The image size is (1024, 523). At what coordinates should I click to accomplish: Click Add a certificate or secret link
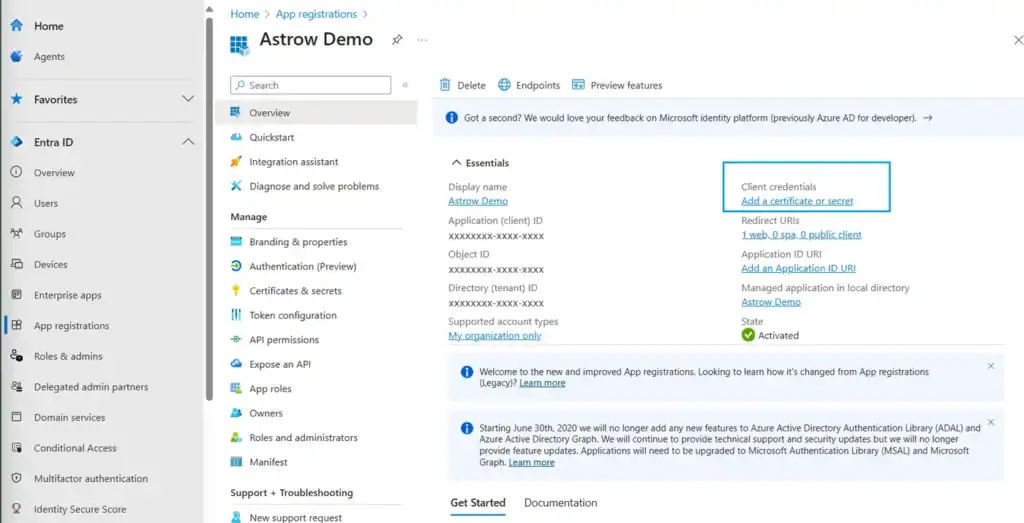coord(797,201)
